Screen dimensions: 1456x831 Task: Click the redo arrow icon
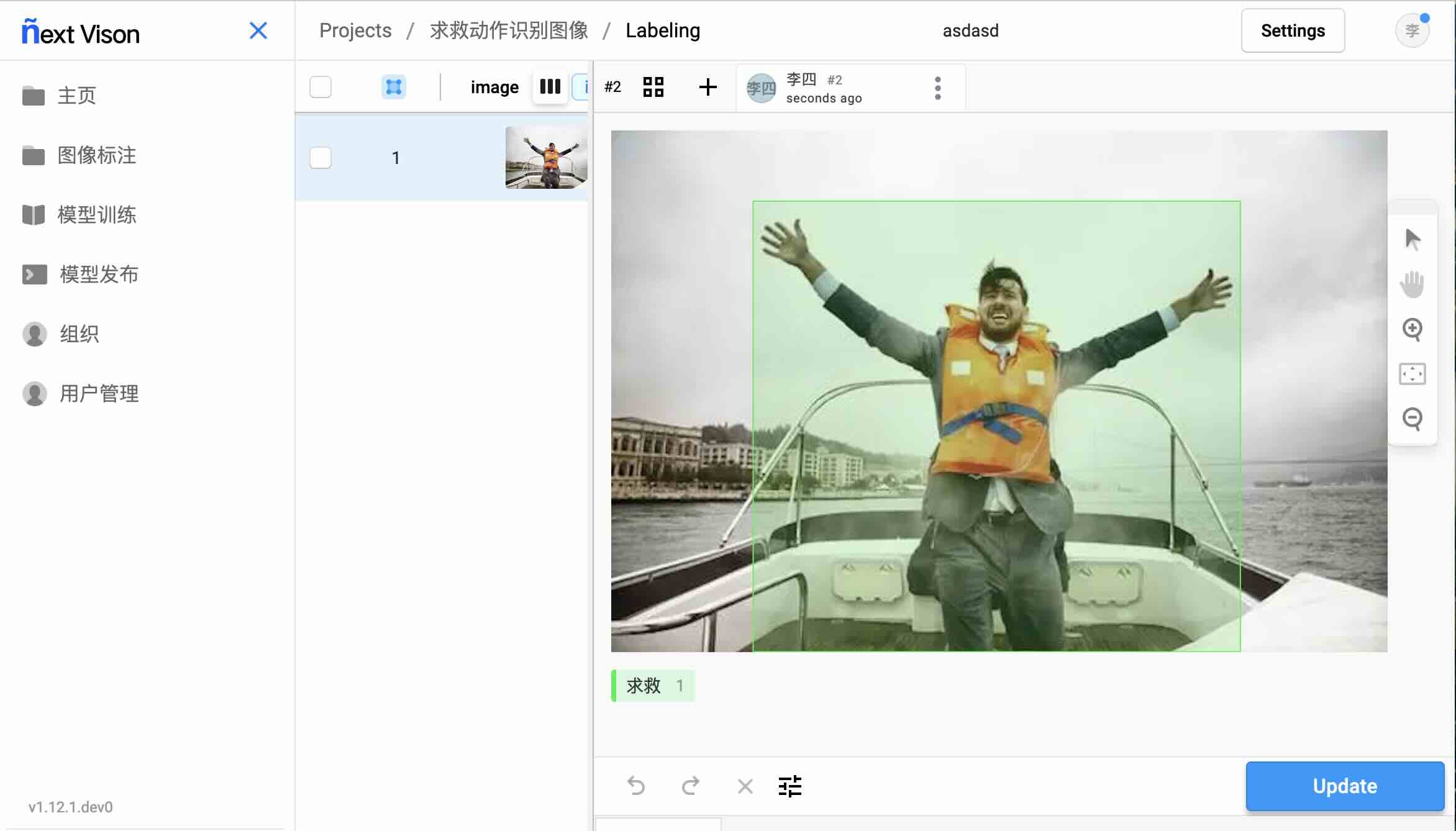[691, 786]
